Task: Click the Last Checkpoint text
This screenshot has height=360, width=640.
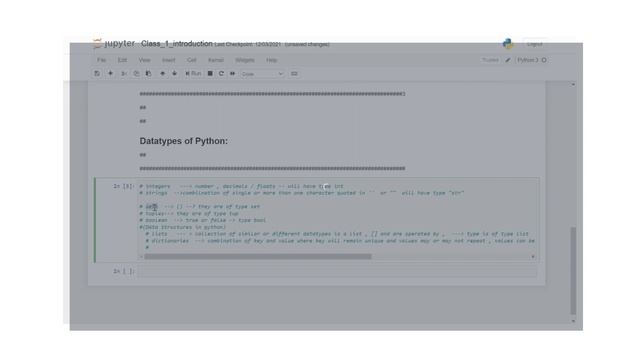Action: click(248, 44)
